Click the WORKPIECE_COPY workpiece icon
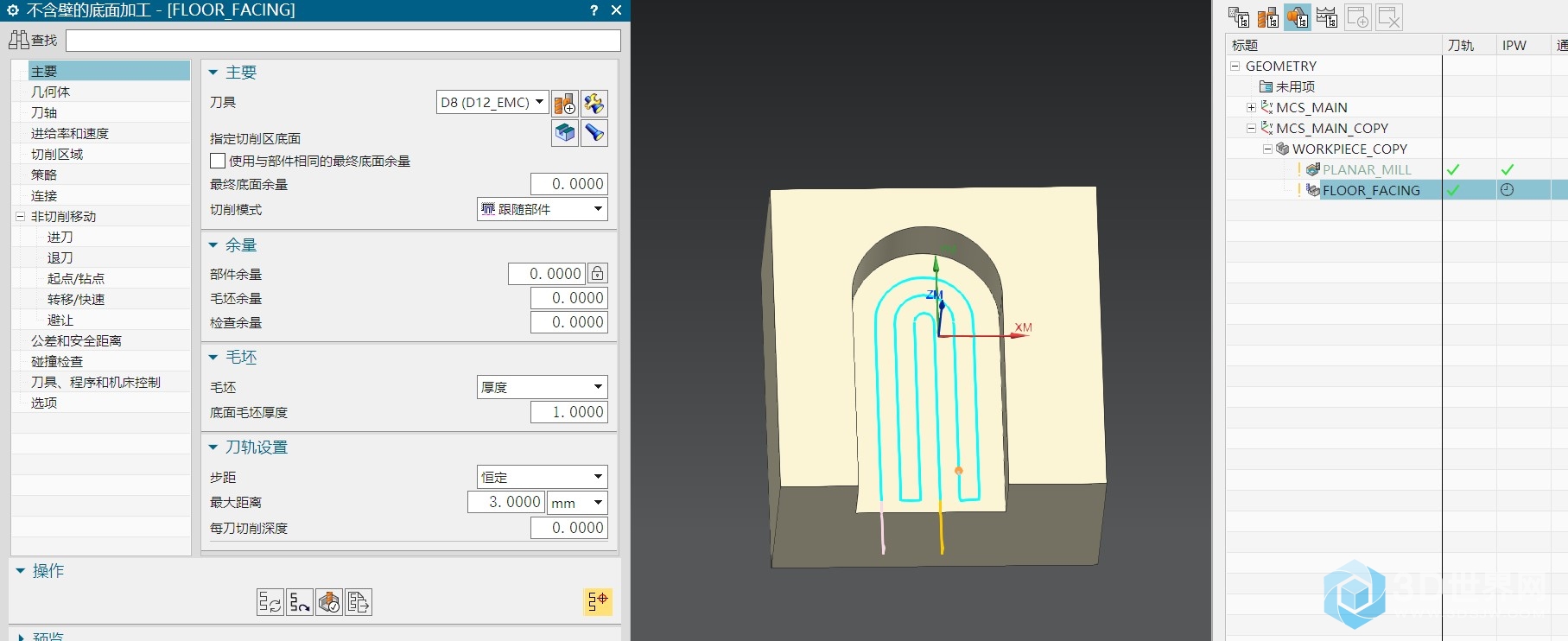Viewport: 1568px width, 641px height. tap(1283, 149)
